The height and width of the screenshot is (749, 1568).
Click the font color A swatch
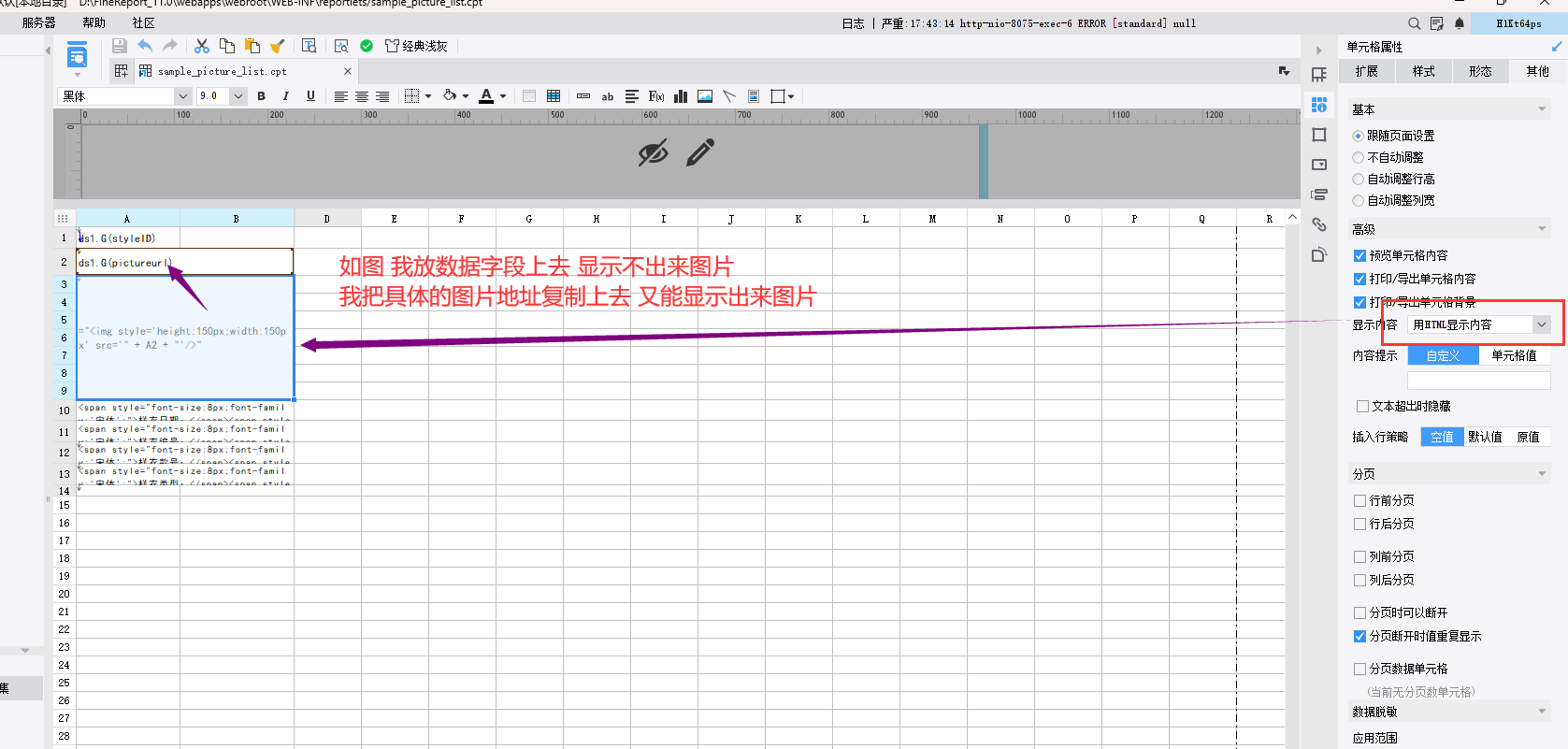click(486, 96)
